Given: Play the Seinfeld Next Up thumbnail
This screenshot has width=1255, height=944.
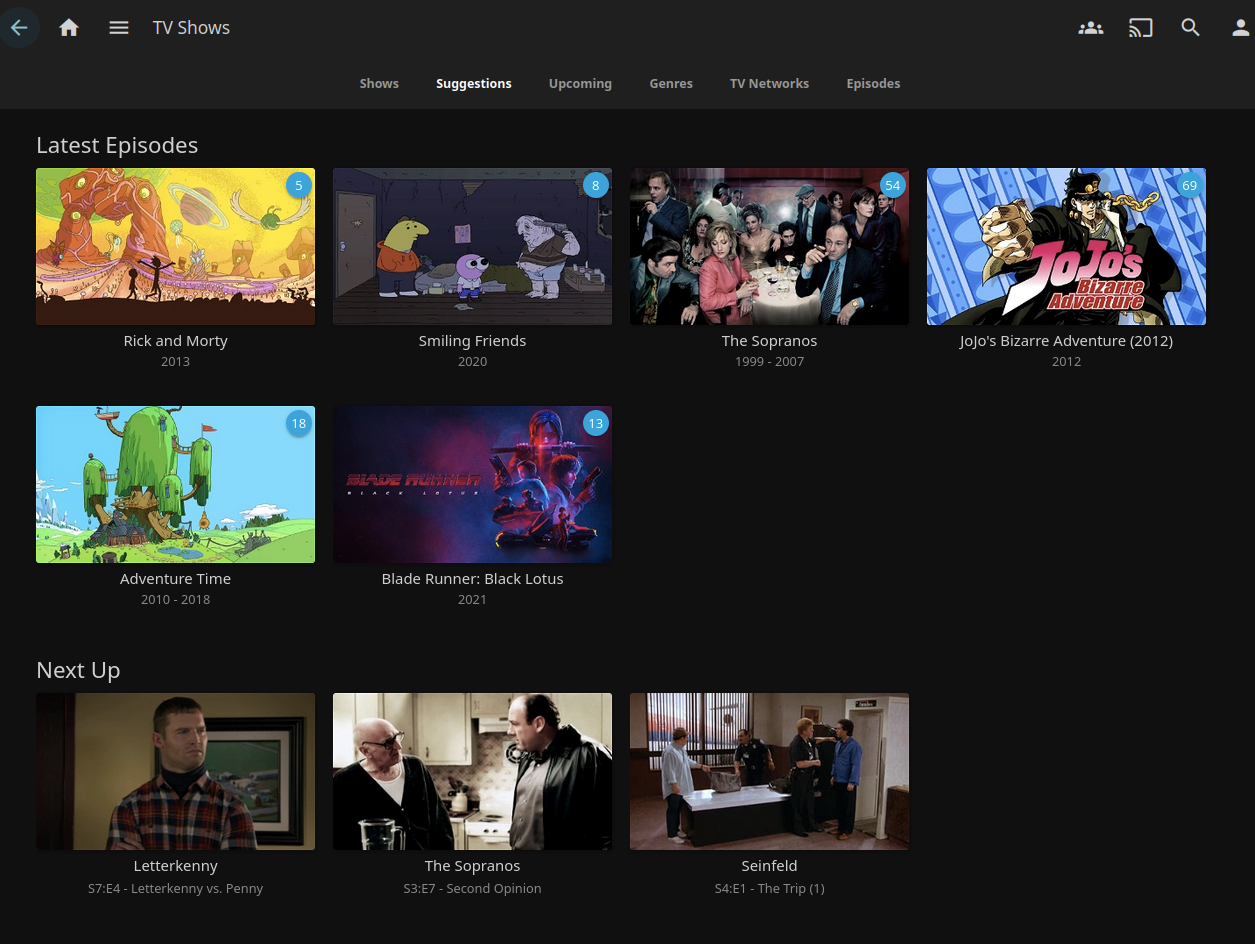Looking at the screenshot, I should 769,771.
